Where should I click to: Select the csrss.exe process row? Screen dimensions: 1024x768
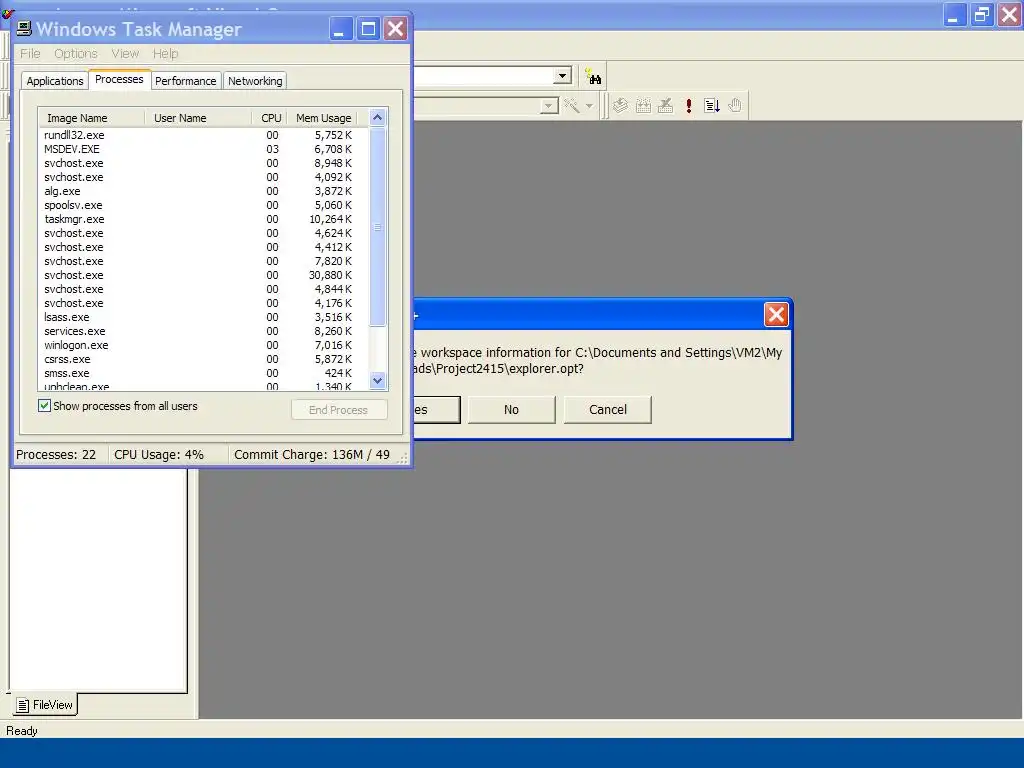(203, 359)
